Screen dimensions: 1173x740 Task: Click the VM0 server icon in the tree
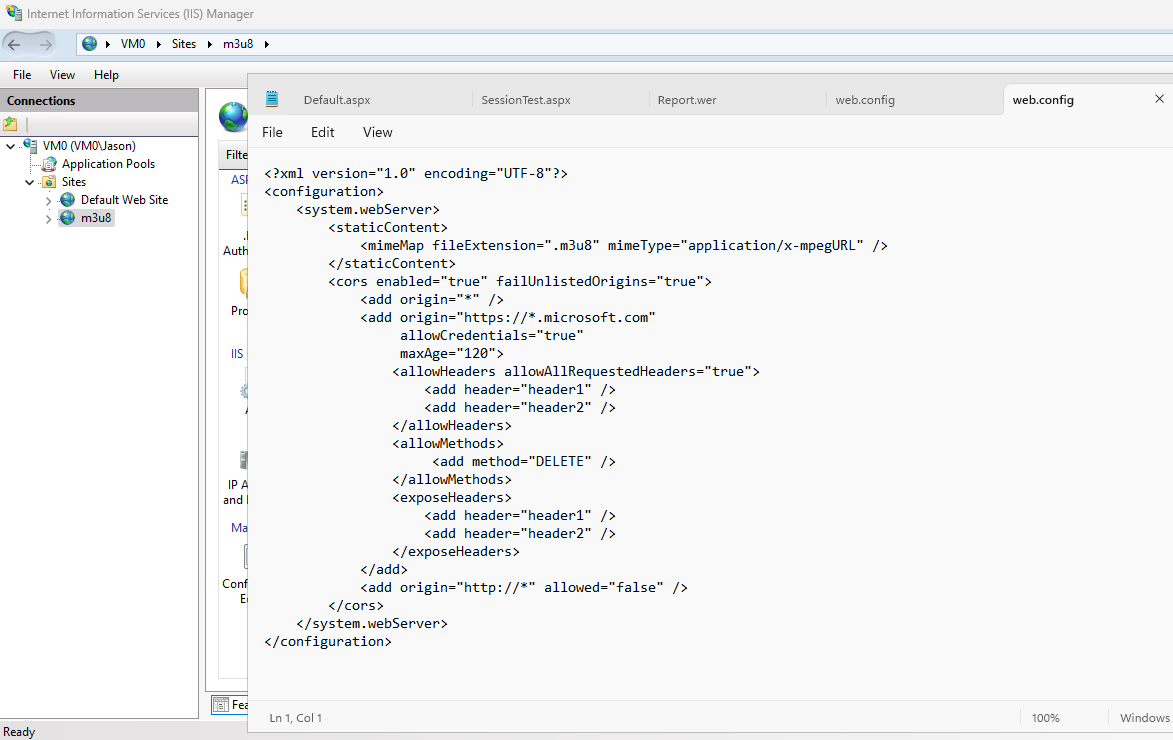coord(30,145)
